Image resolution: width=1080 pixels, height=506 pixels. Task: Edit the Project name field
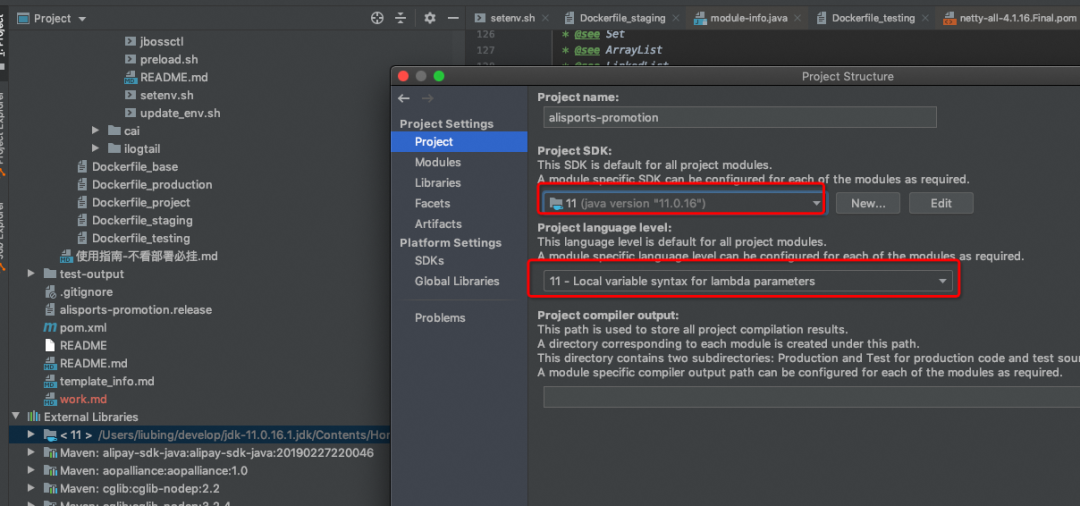pyautogui.click(x=740, y=117)
